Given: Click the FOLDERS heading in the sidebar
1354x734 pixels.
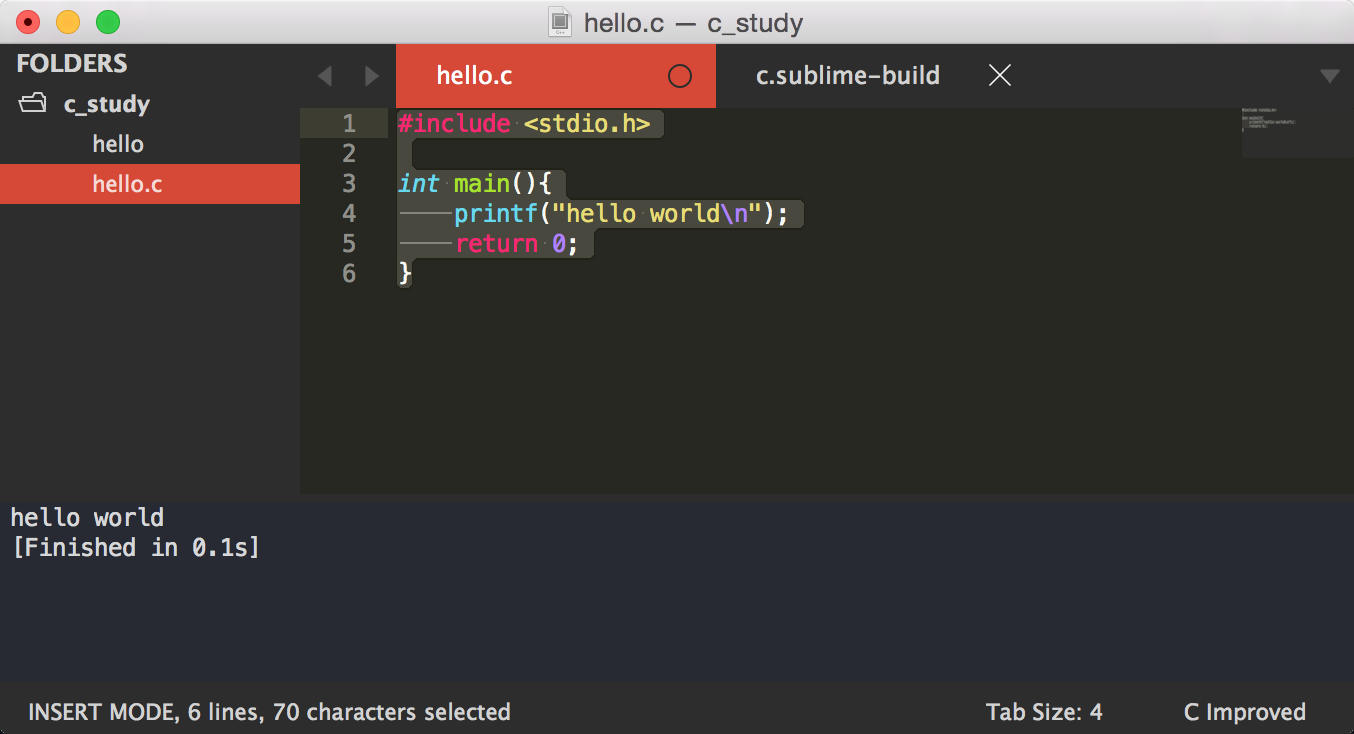Looking at the screenshot, I should pyautogui.click(x=71, y=63).
